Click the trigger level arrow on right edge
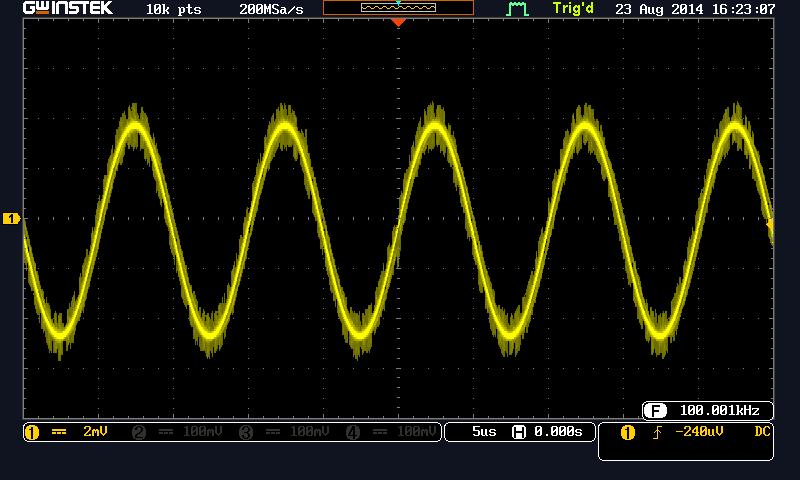800x480 pixels. [770, 227]
